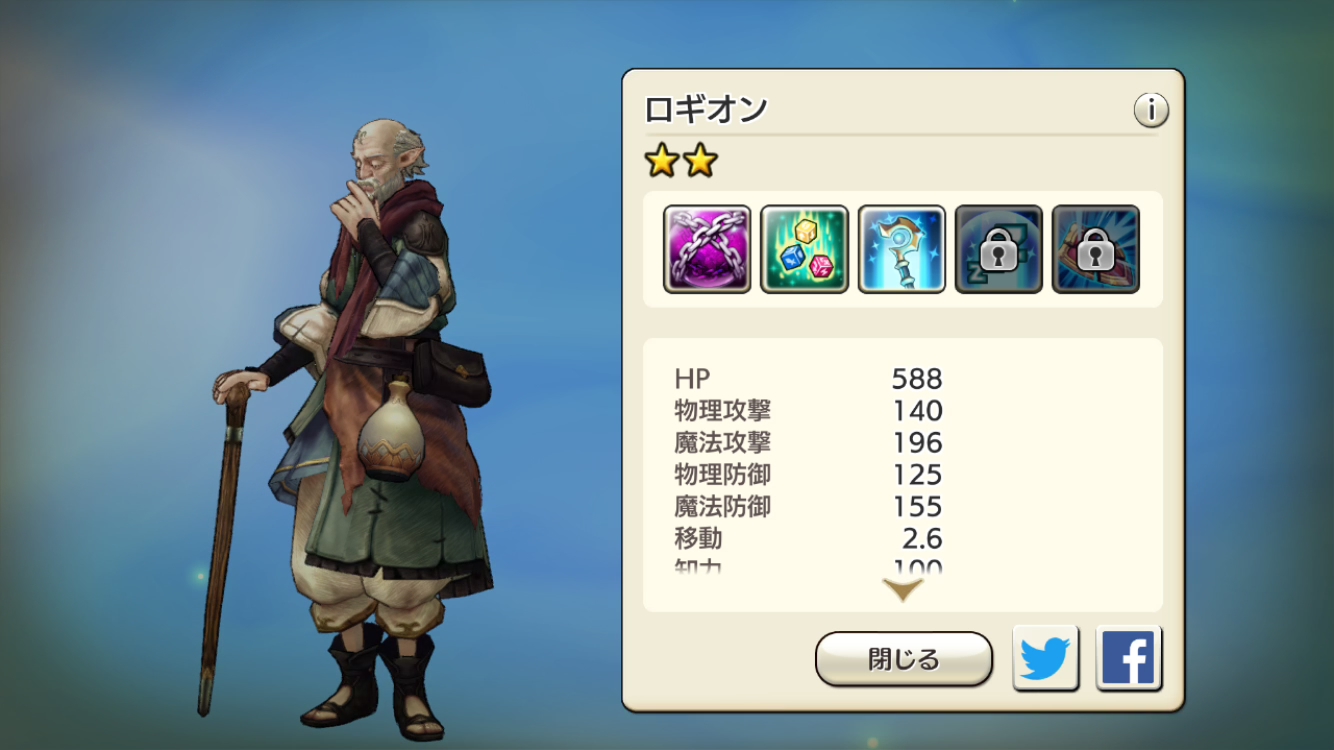Click the 閉じる button
The height and width of the screenshot is (750, 1334).
(x=903, y=659)
